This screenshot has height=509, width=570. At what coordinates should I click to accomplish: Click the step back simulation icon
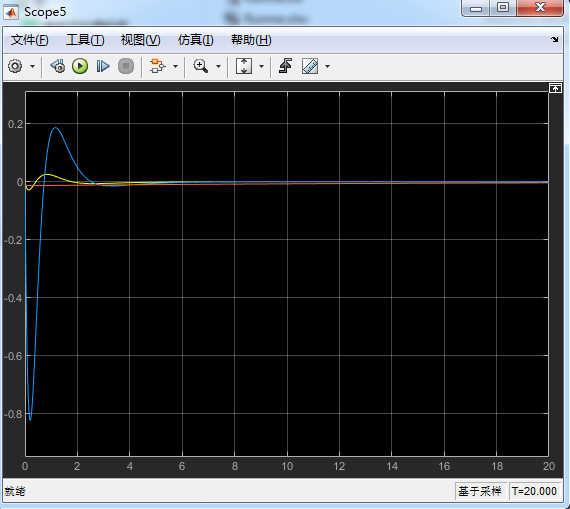click(x=58, y=67)
